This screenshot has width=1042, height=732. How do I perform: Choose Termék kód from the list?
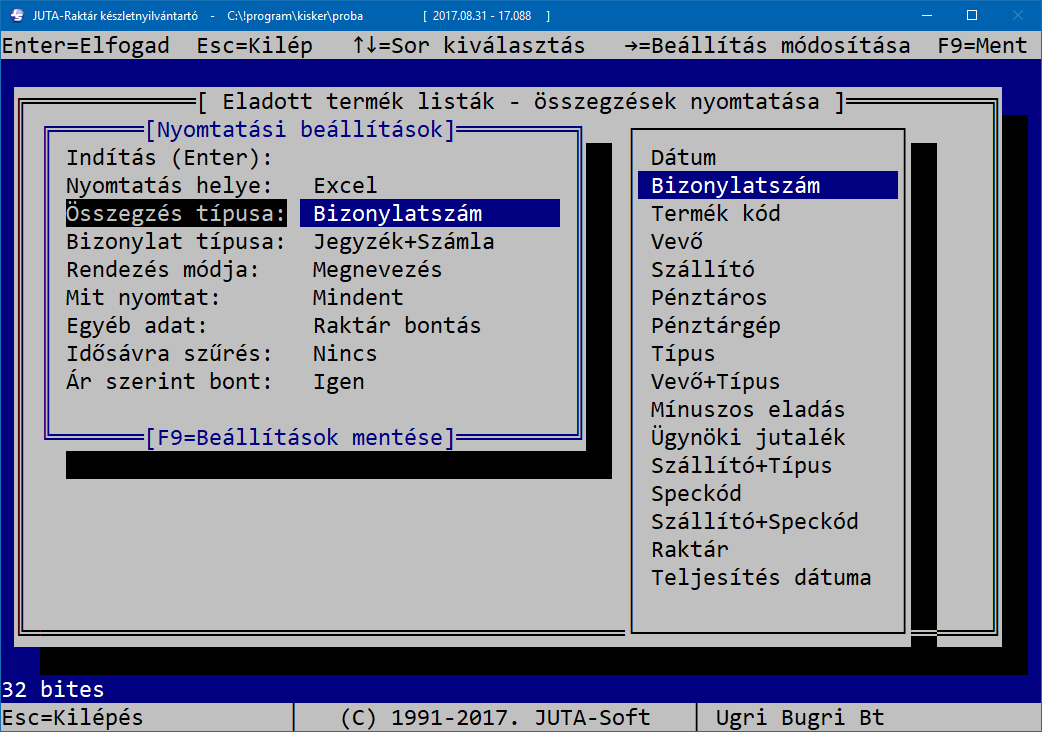point(715,214)
